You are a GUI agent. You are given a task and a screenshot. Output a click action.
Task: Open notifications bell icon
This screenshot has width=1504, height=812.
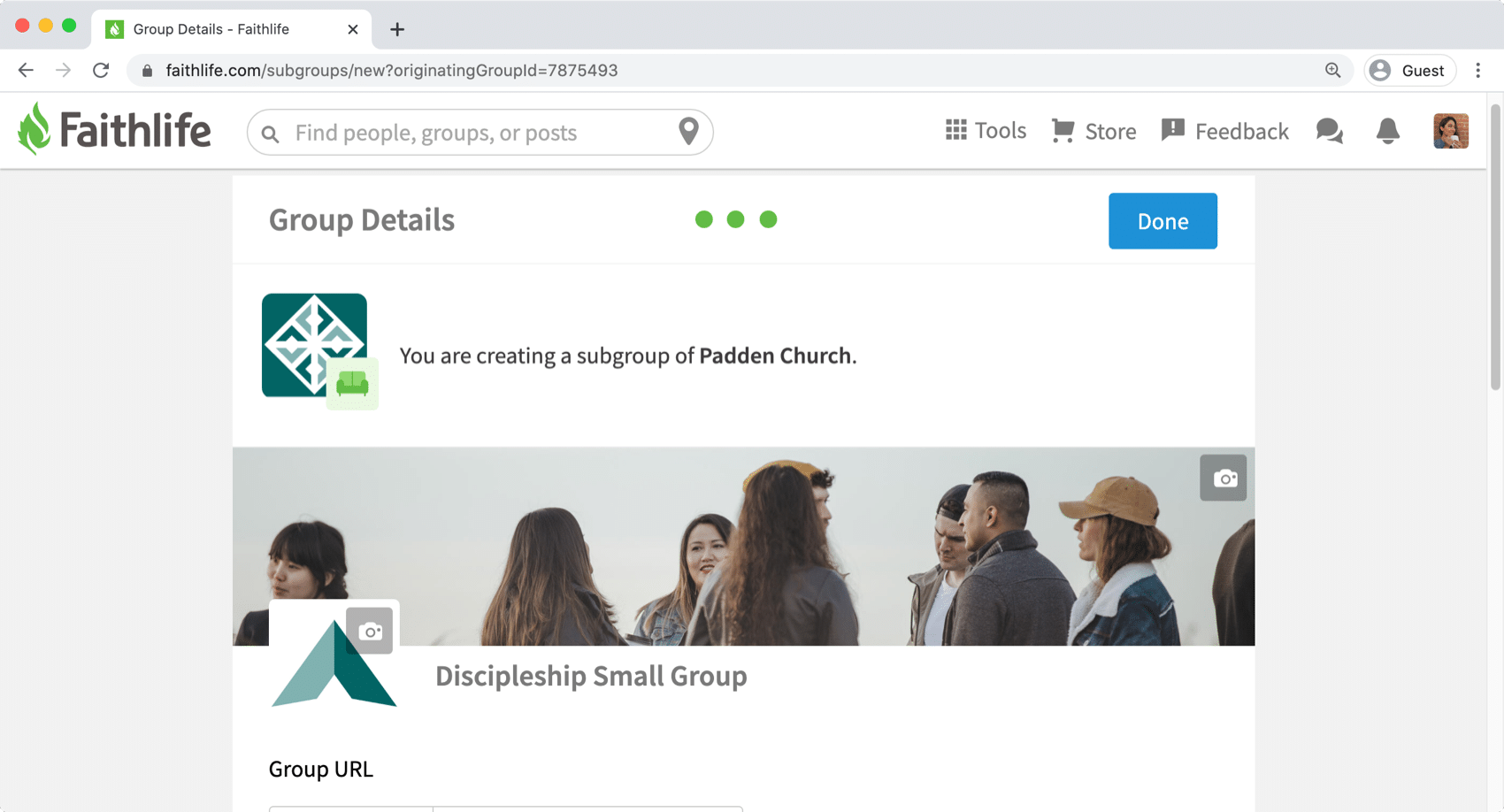(1387, 131)
